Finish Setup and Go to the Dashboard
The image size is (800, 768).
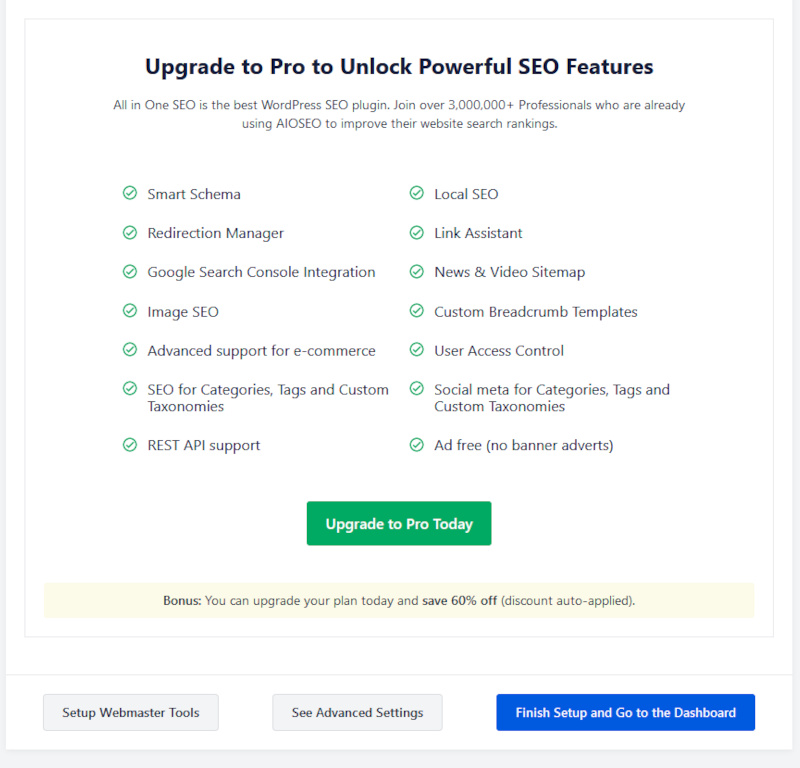click(x=626, y=712)
